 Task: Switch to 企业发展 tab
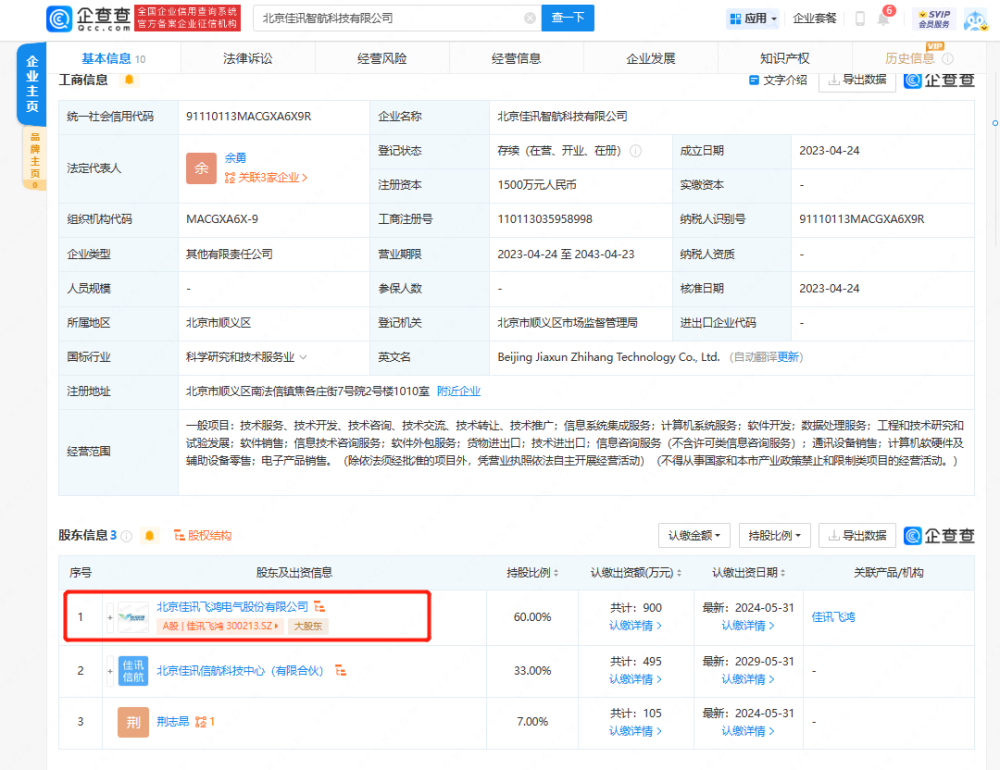pos(651,59)
